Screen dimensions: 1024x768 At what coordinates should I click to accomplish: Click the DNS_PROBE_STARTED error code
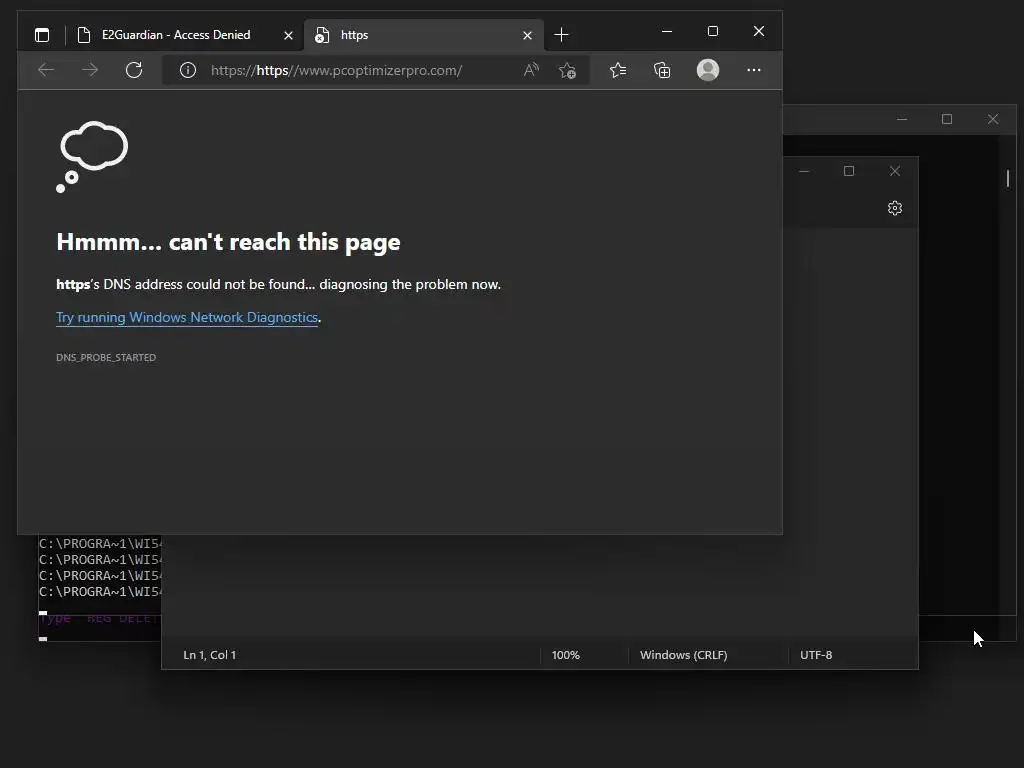tap(106, 357)
